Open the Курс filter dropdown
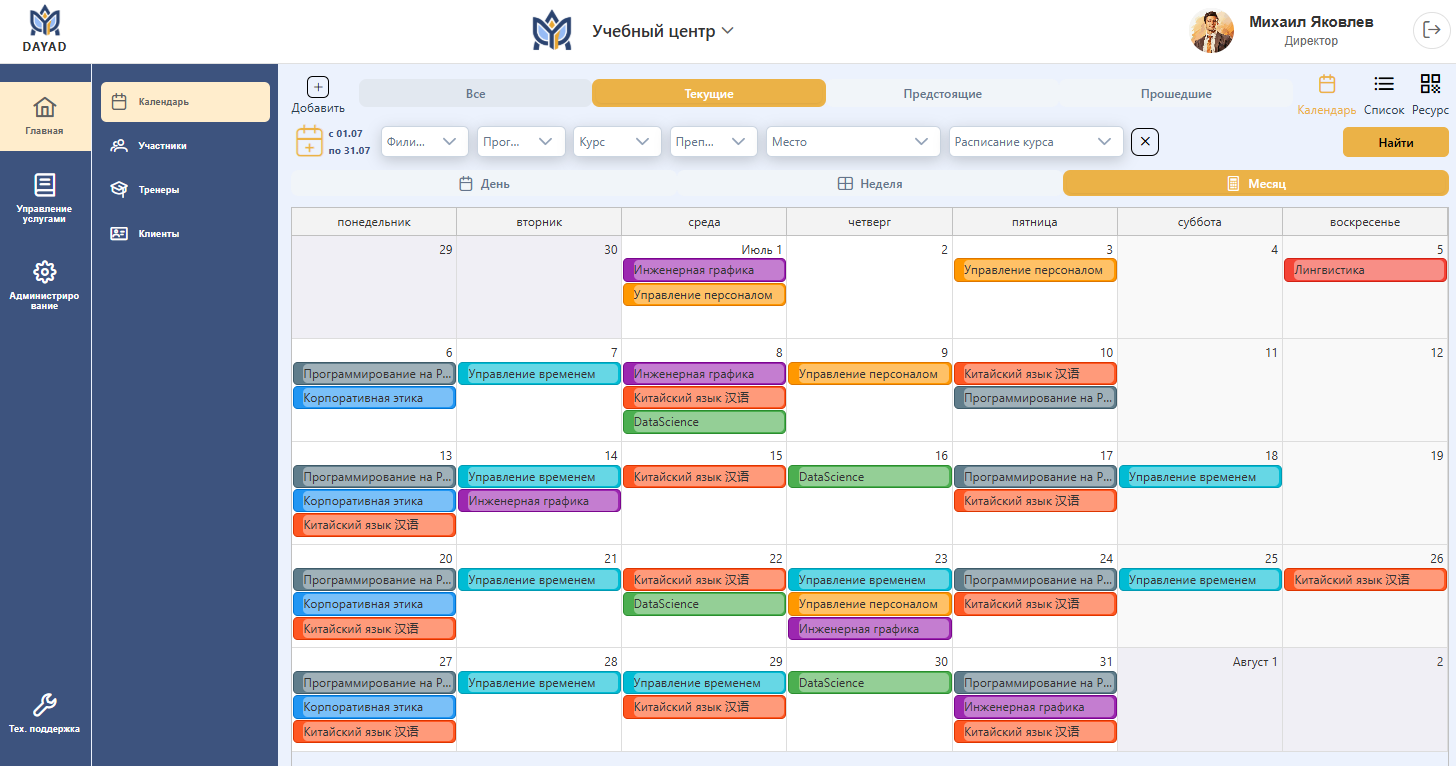The width and height of the screenshot is (1456, 766). coord(617,142)
